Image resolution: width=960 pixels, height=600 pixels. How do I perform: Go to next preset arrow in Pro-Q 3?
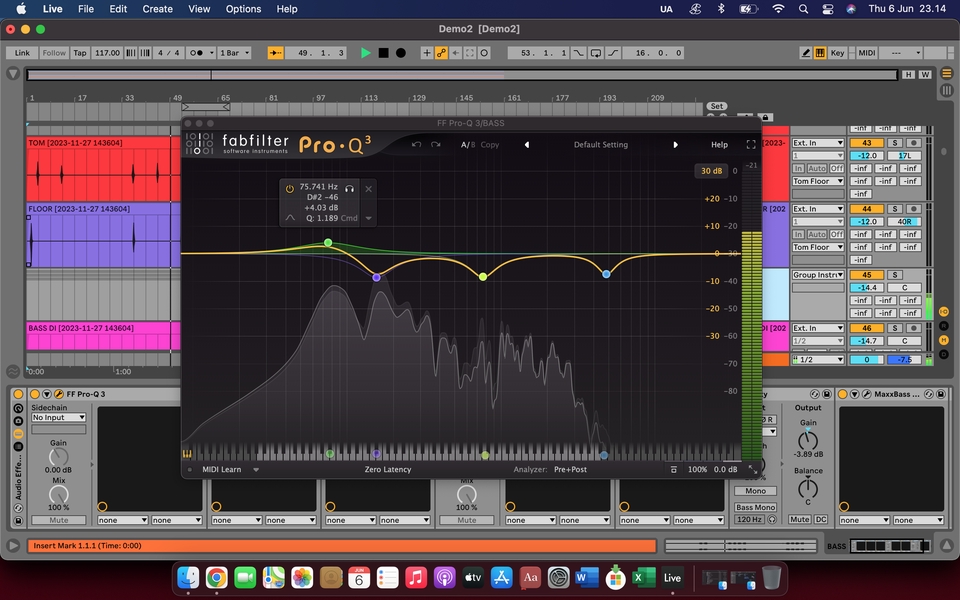[675, 145]
